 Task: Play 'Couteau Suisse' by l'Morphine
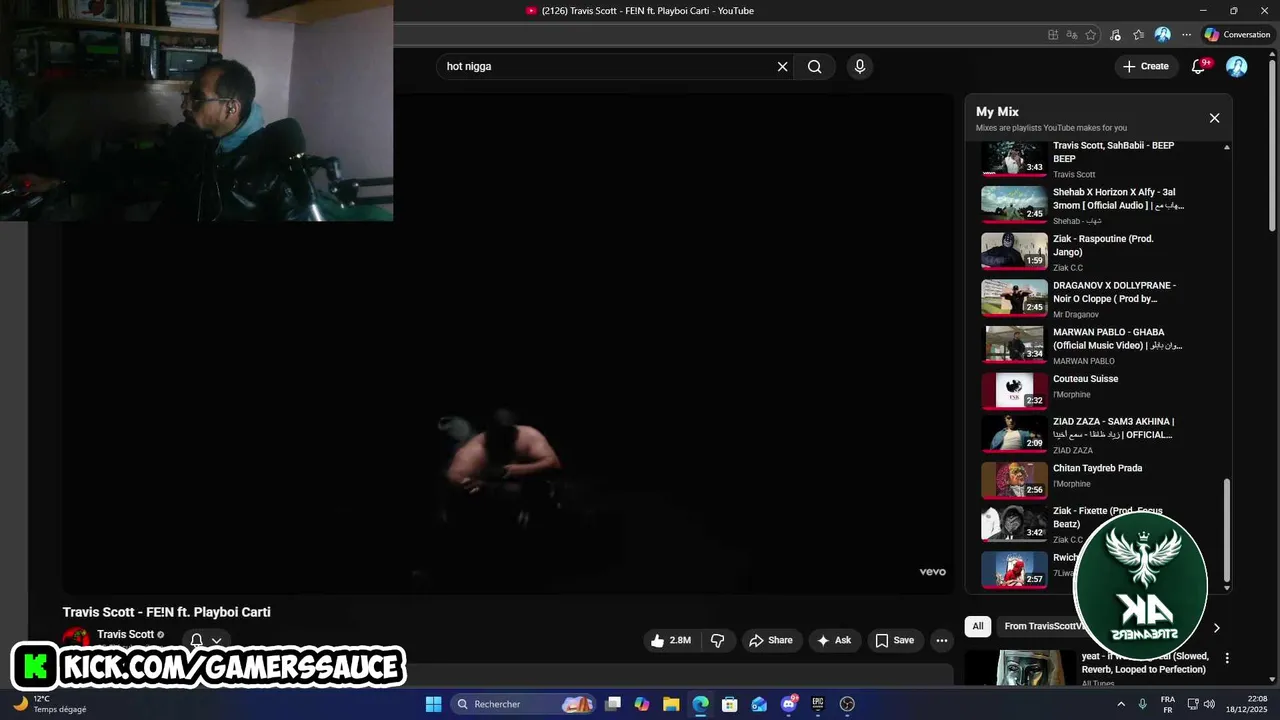point(1086,379)
